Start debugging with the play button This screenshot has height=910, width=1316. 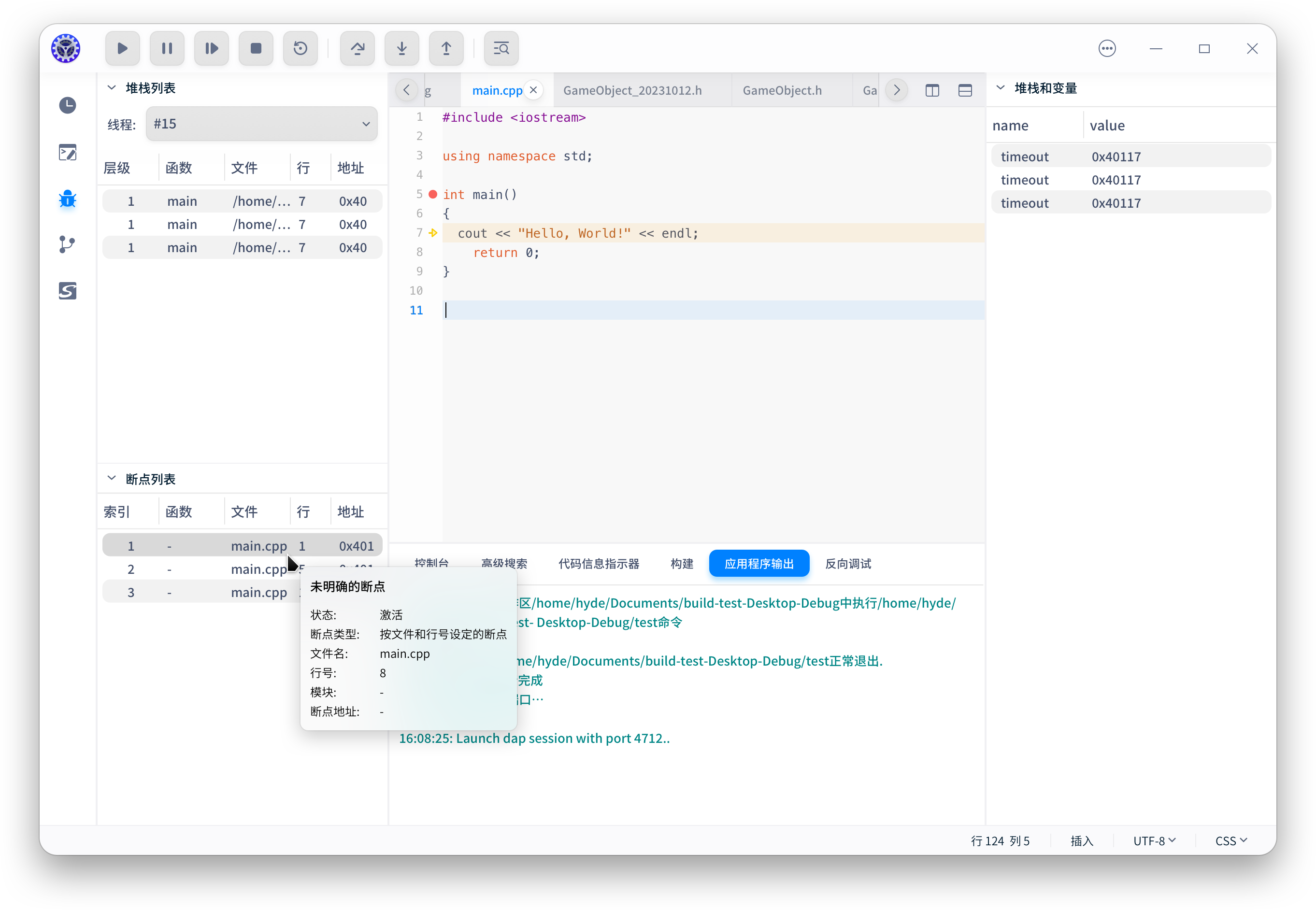(122, 48)
